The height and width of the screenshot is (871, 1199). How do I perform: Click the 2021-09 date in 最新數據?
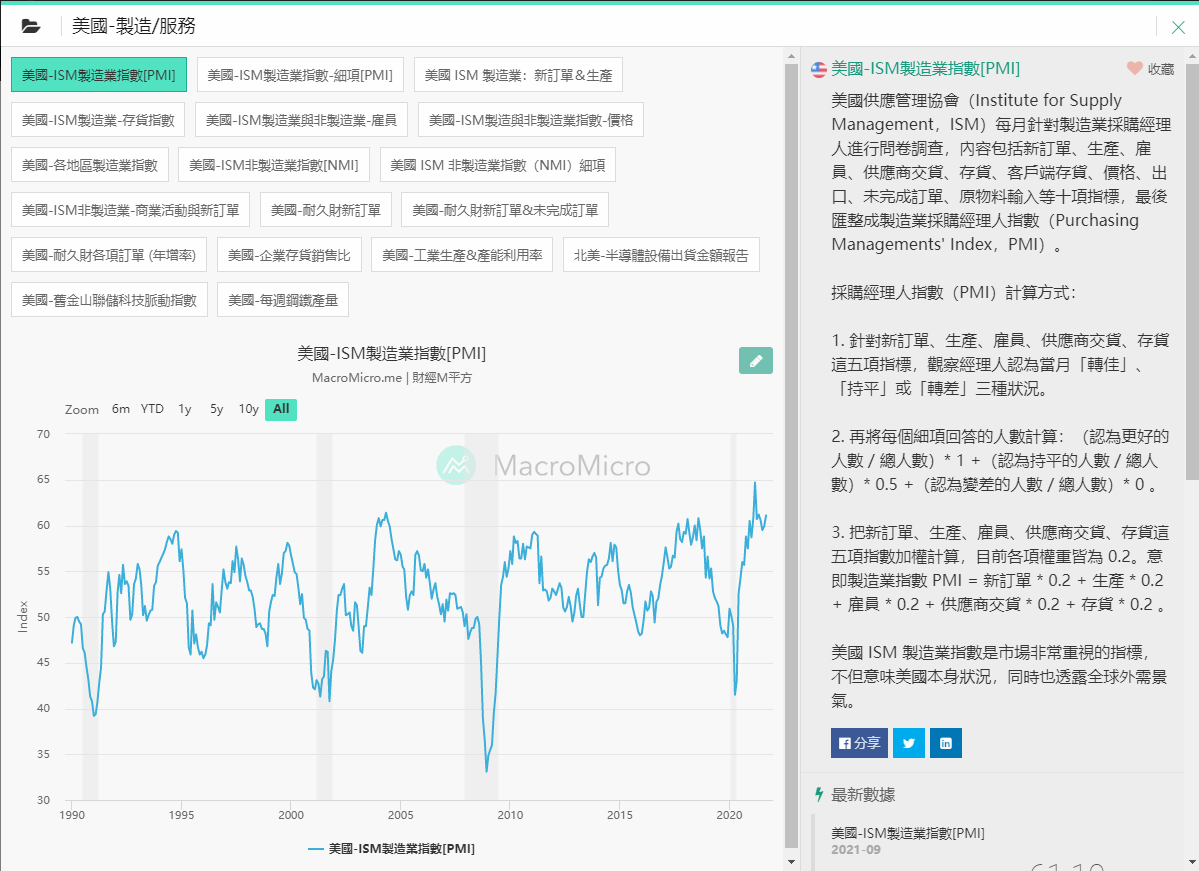pyautogui.click(x=856, y=850)
